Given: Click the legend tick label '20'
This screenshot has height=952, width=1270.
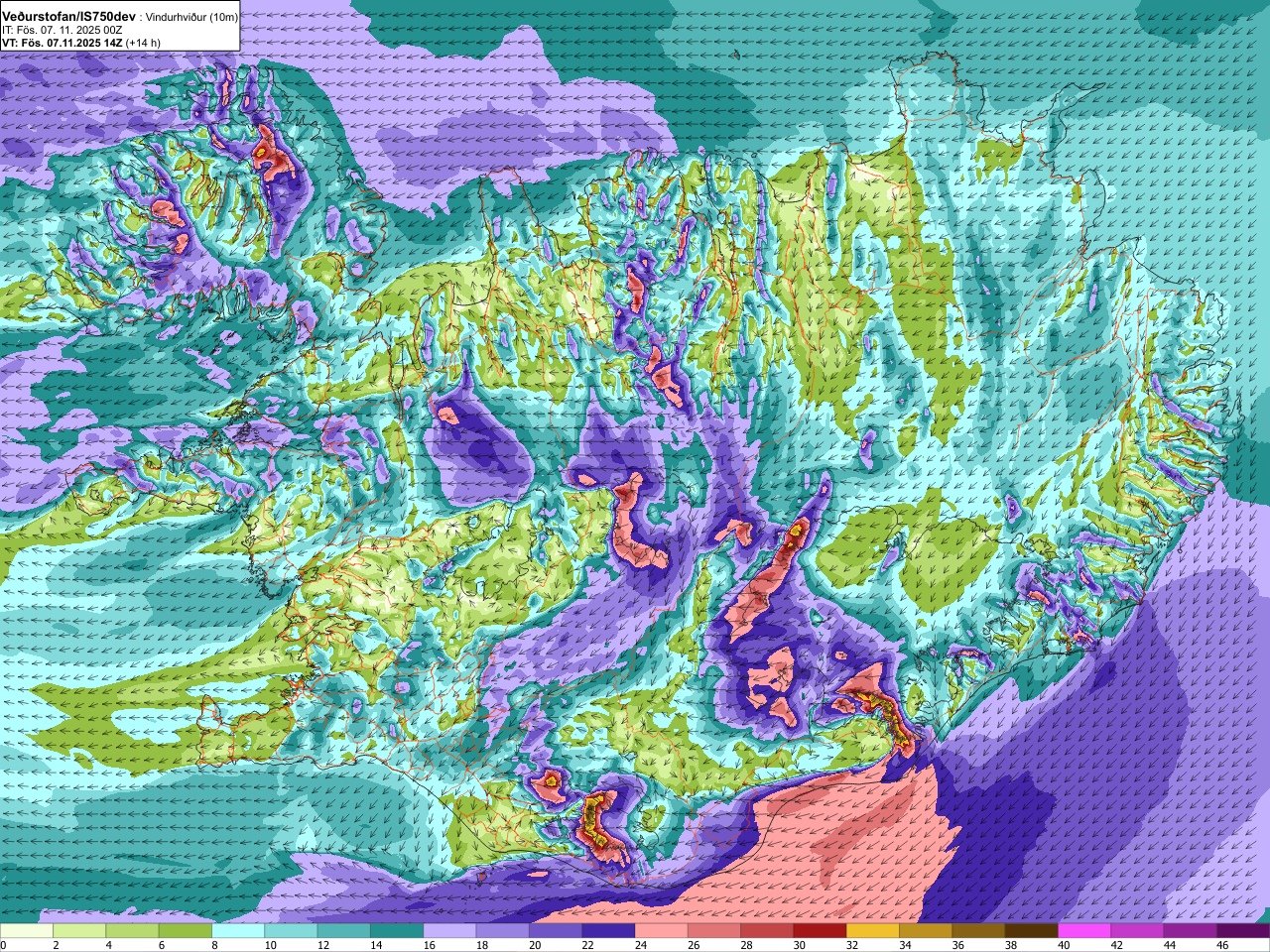Looking at the screenshot, I should 535,945.
